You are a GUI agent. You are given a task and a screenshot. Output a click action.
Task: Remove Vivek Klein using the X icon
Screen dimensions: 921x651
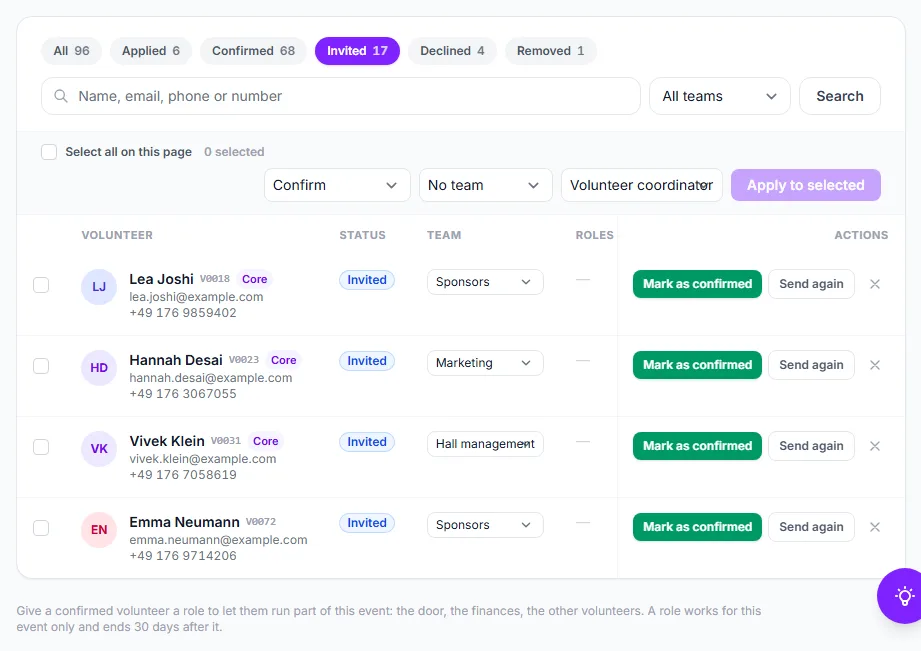(x=875, y=447)
